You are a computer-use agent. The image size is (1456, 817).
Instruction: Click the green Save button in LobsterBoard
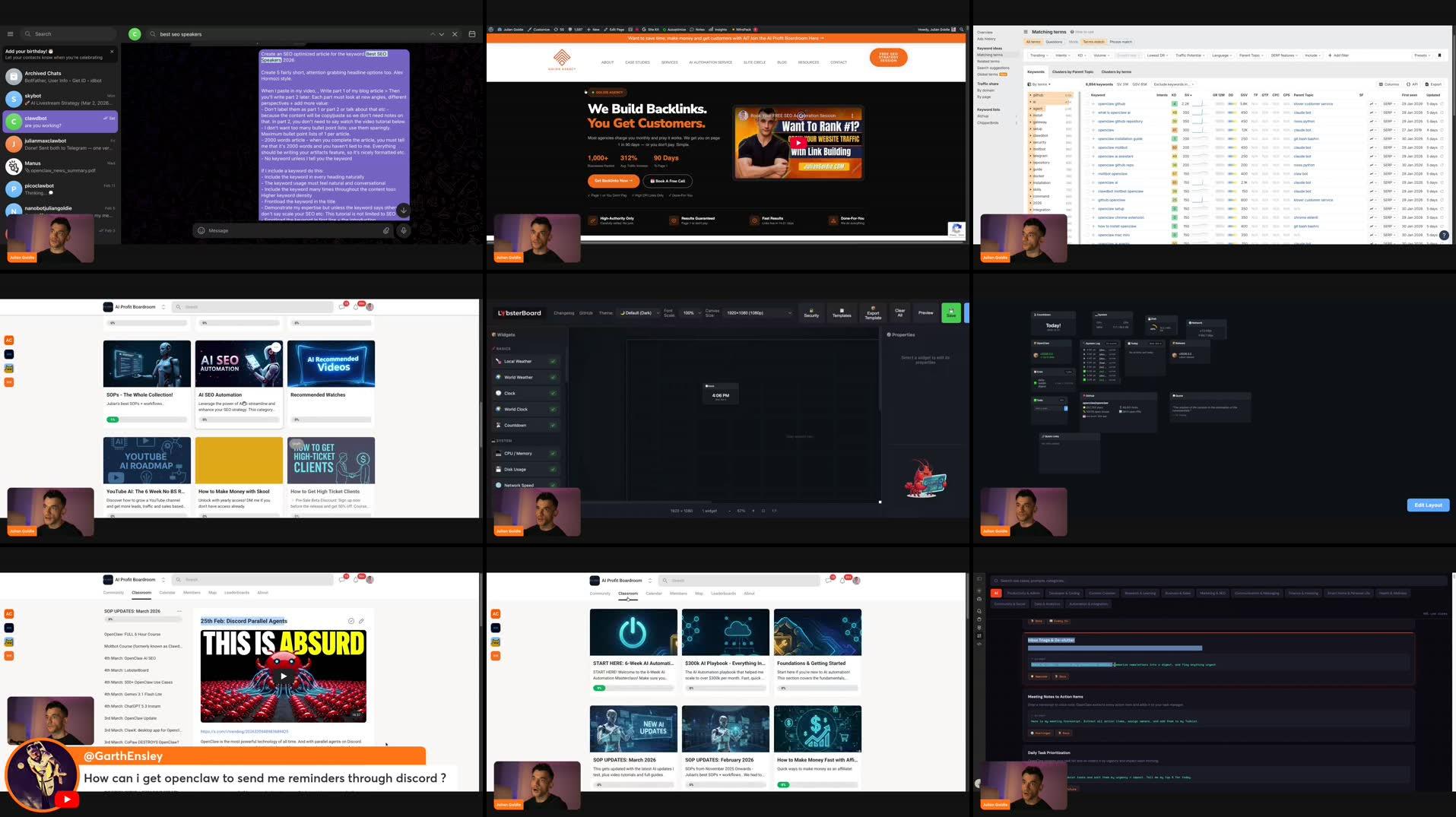(x=951, y=313)
